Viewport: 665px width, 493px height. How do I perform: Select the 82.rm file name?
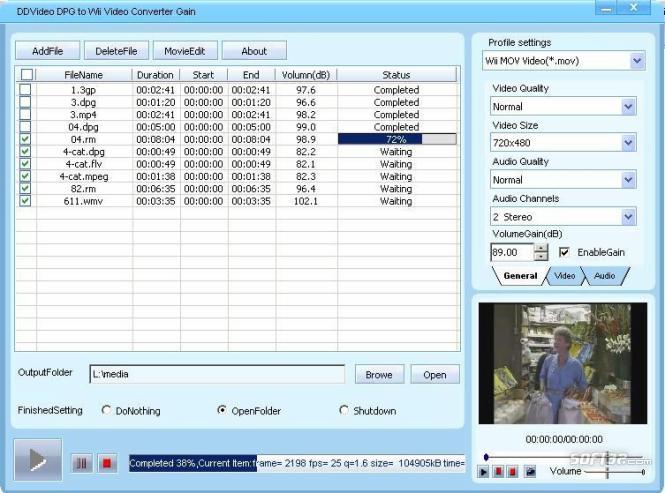[x=83, y=189]
